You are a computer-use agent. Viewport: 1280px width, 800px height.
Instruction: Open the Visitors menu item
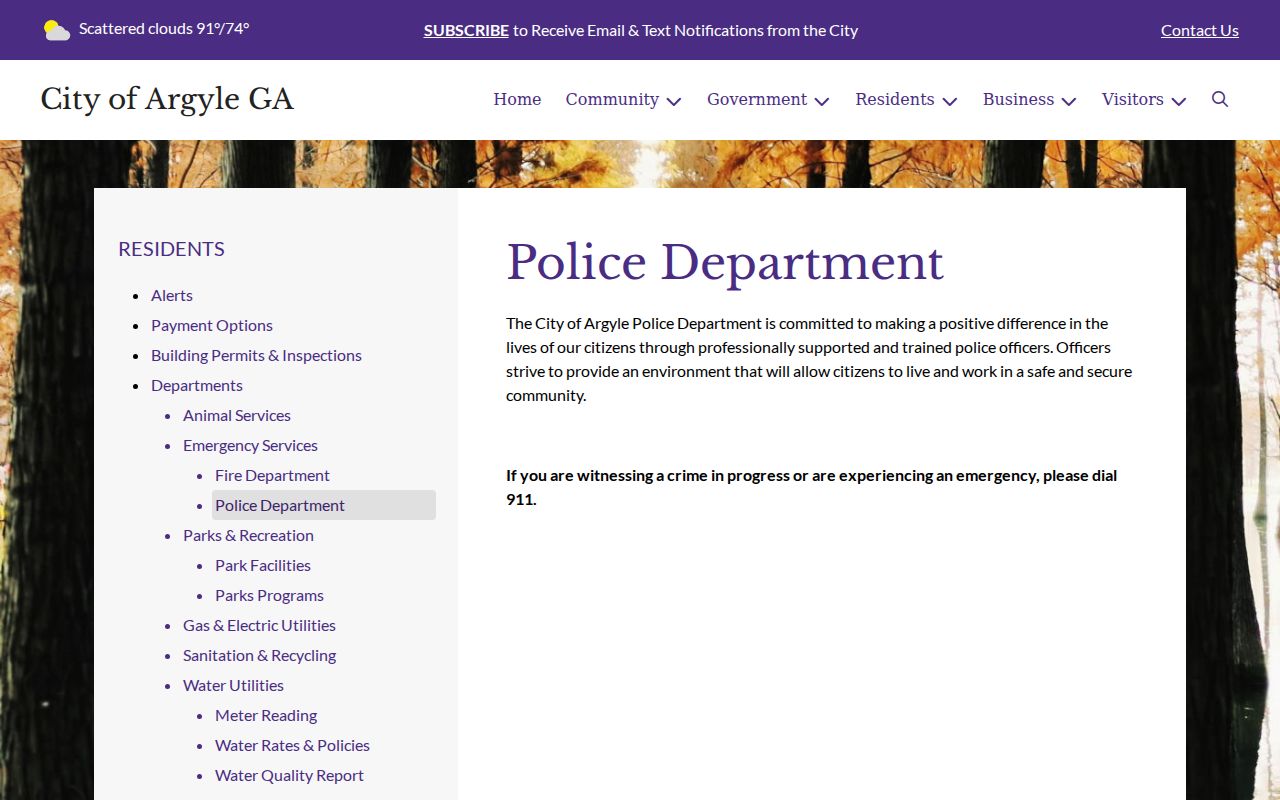tap(1133, 99)
